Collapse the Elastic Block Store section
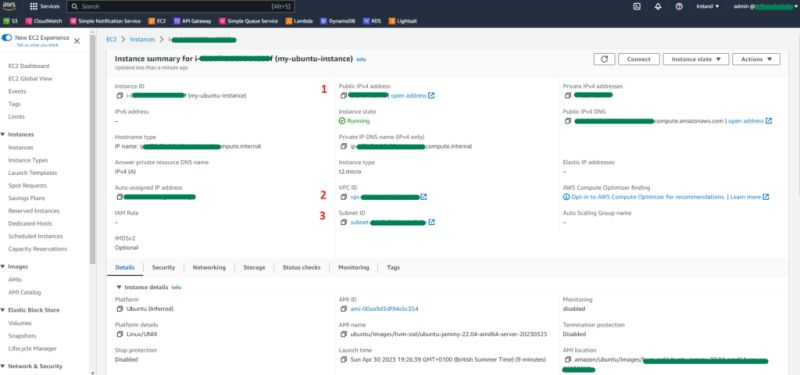Viewport: 800px width, 375px height. point(3,310)
